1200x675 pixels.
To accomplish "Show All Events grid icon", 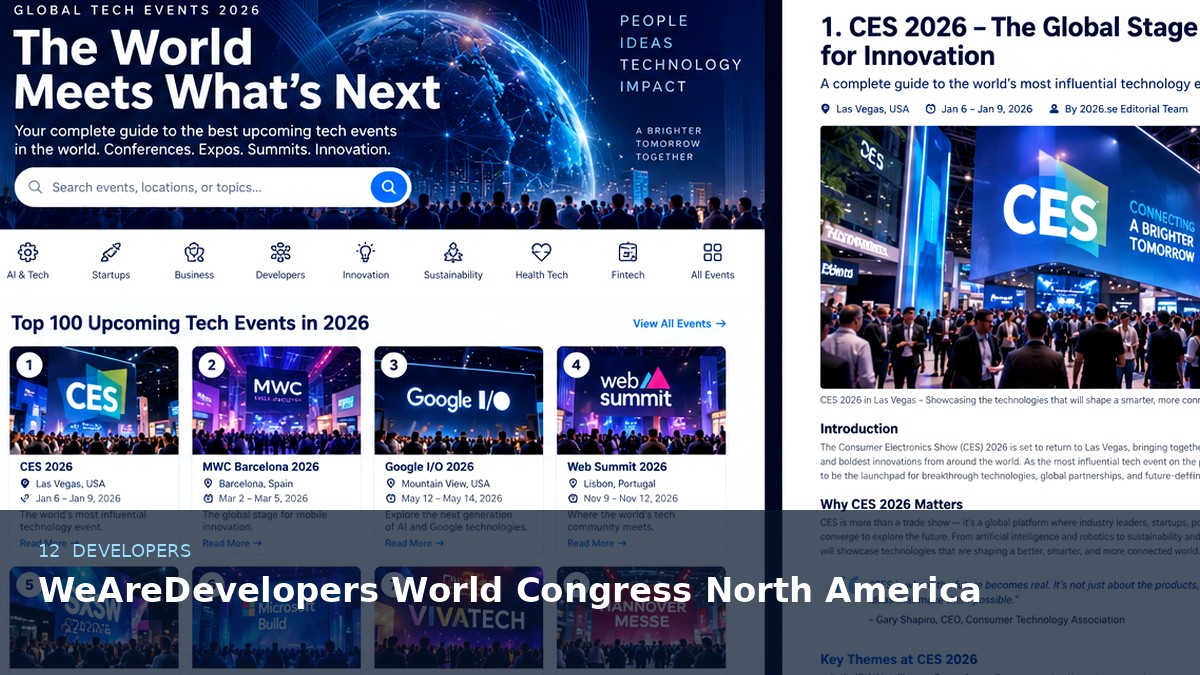I will [x=712, y=252].
